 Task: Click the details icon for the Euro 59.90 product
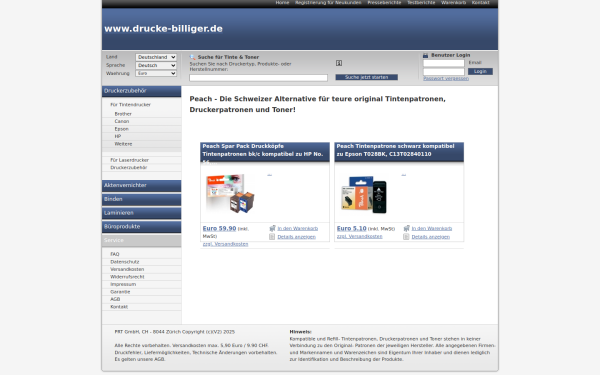click(x=272, y=237)
